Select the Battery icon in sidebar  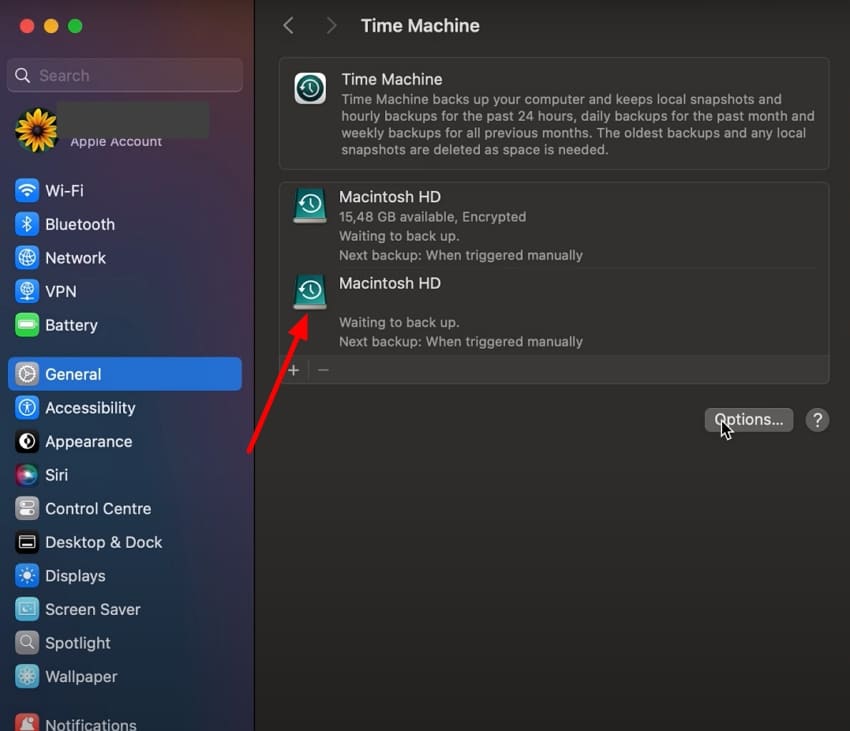[27, 325]
